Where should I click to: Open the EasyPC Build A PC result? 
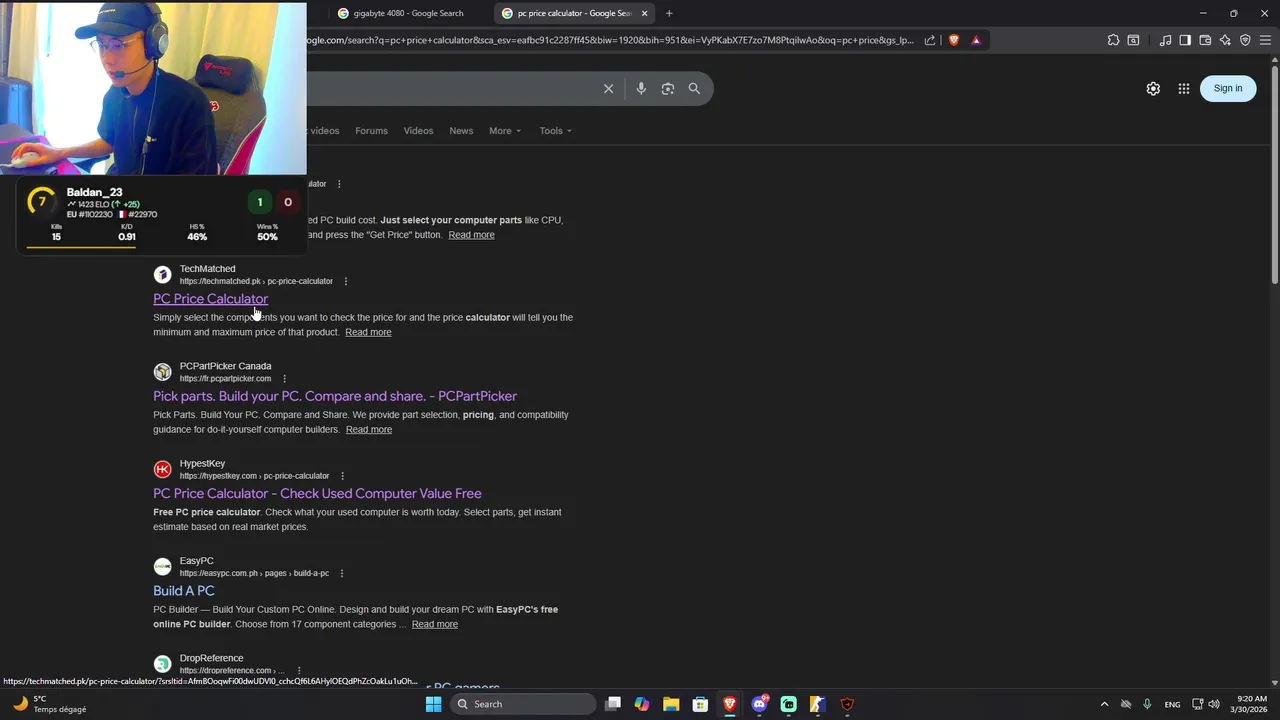(x=183, y=591)
